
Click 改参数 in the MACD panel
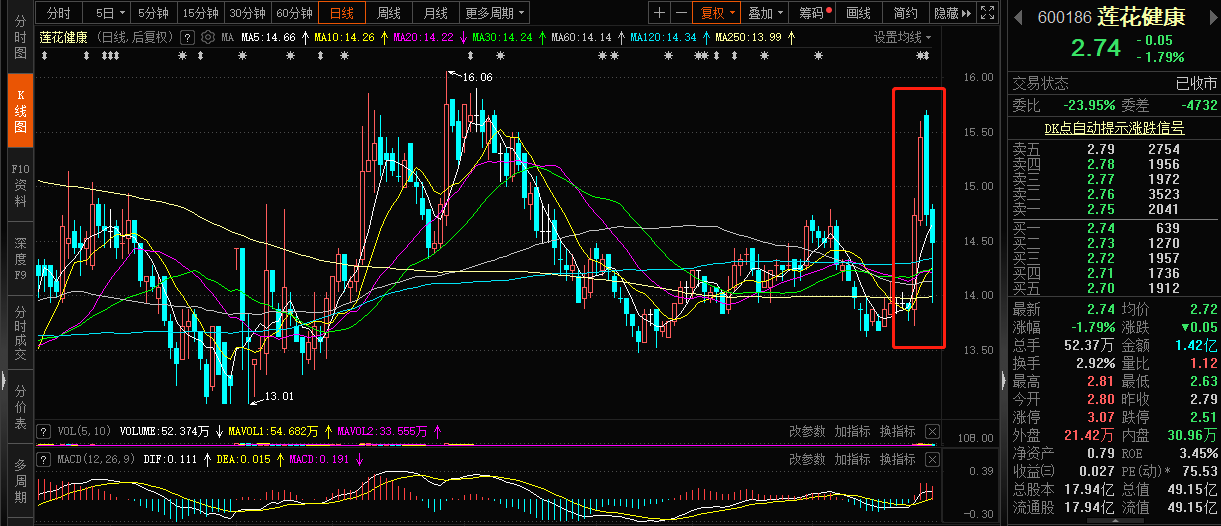coord(807,459)
